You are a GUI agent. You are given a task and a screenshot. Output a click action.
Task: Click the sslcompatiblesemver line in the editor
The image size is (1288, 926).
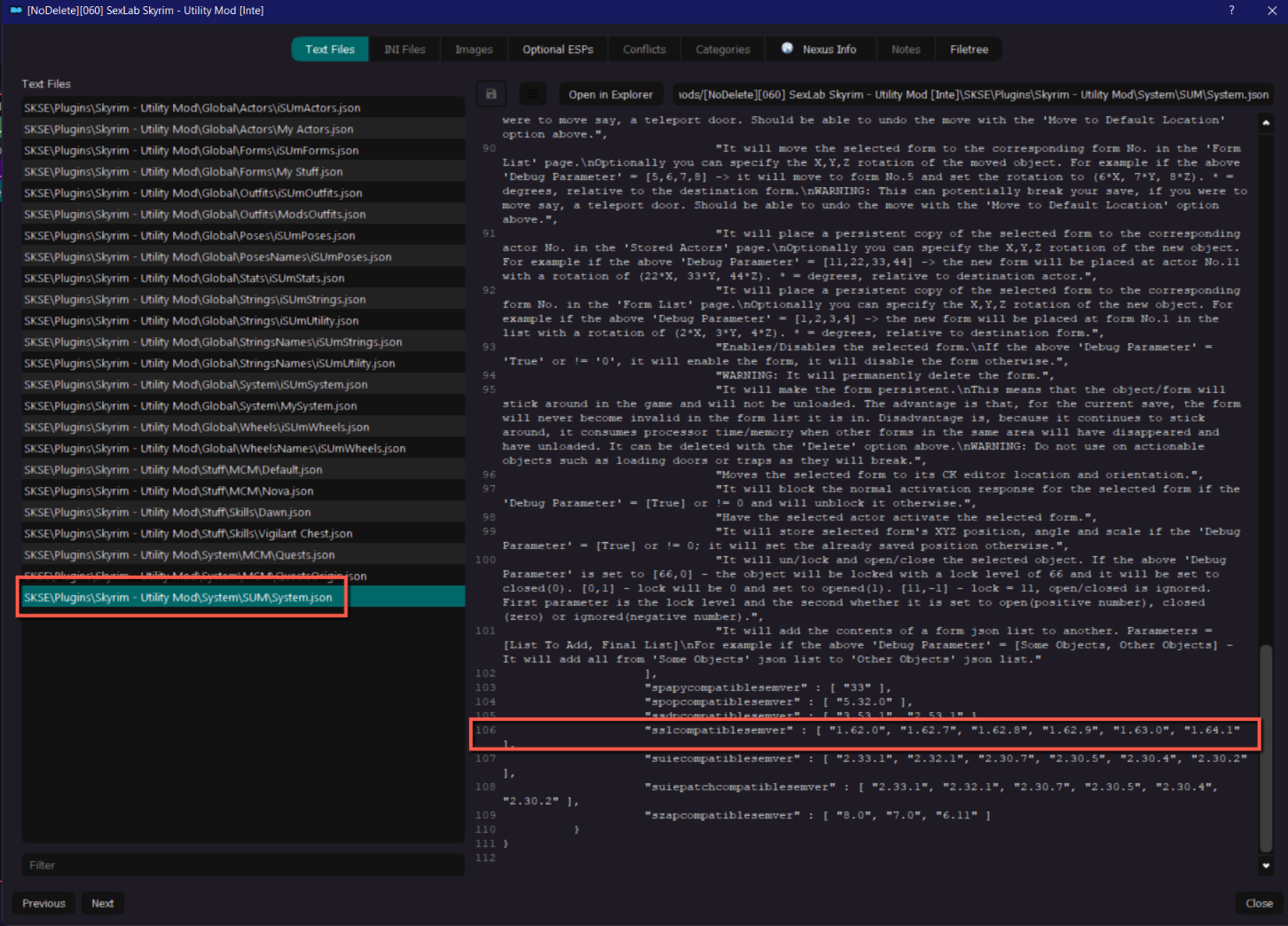tap(942, 730)
